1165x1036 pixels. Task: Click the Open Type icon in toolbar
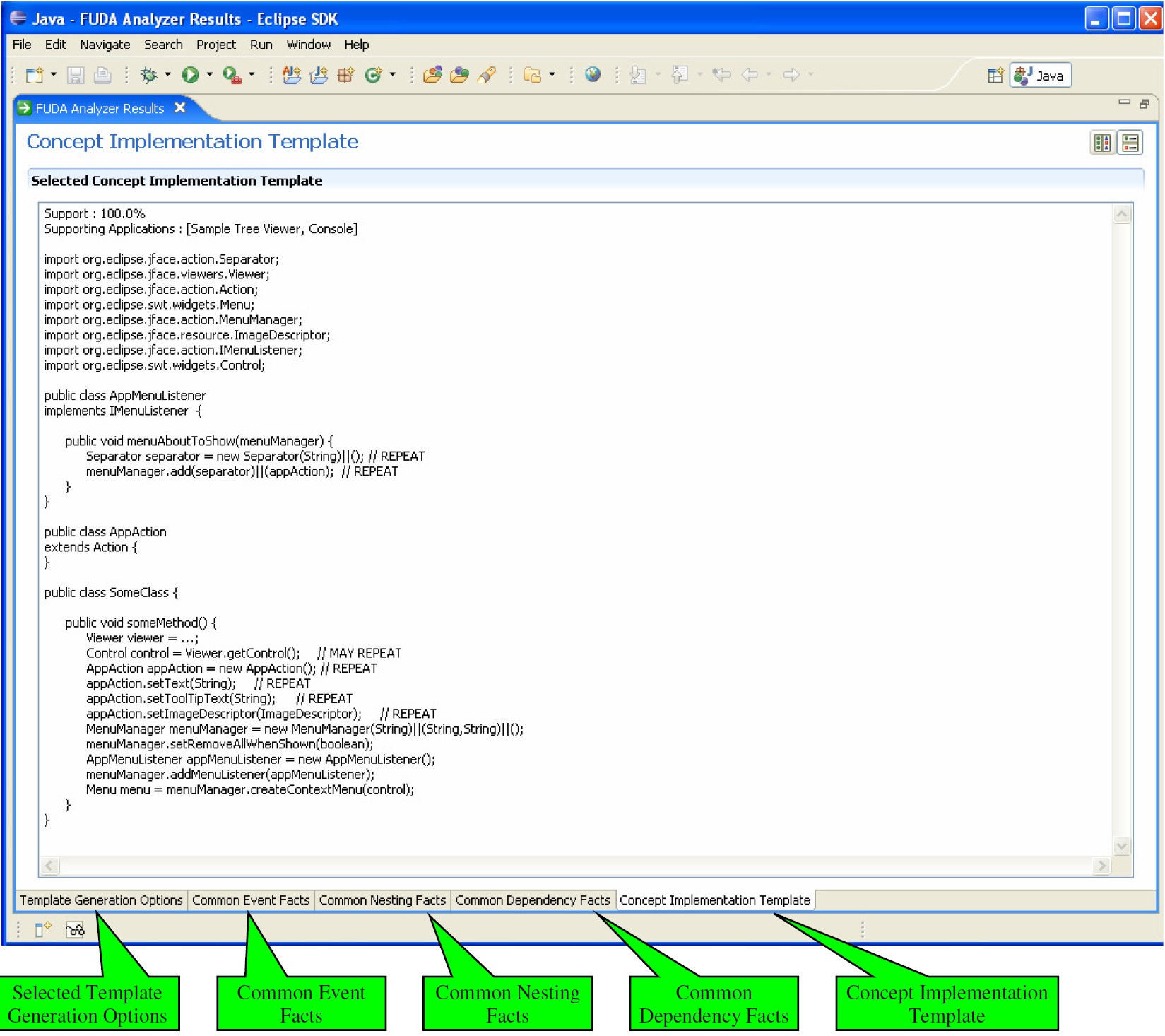point(432,75)
